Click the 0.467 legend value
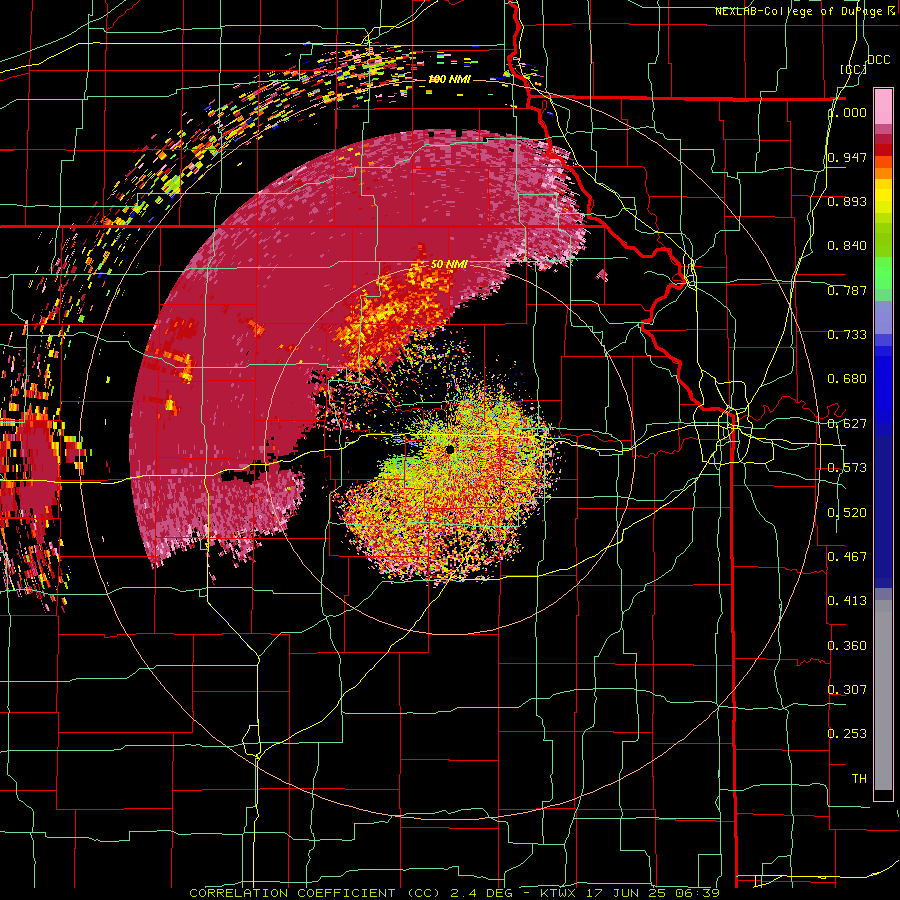Image resolution: width=900 pixels, height=900 pixels. [x=847, y=557]
